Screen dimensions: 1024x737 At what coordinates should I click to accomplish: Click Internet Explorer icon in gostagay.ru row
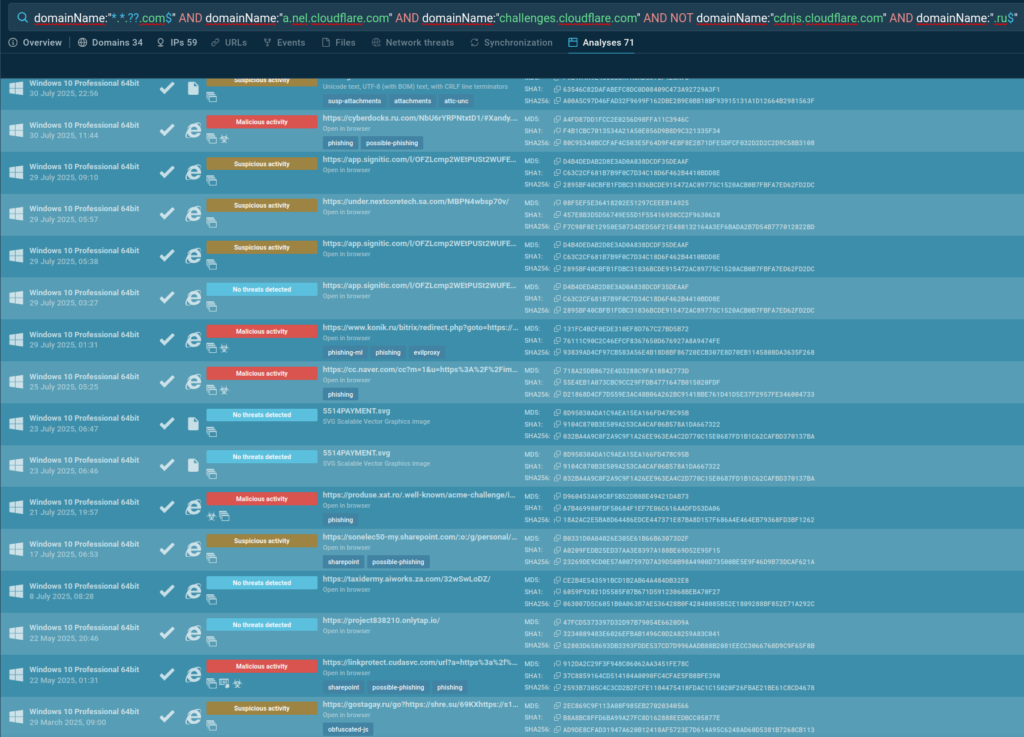pyautogui.click(x=193, y=717)
